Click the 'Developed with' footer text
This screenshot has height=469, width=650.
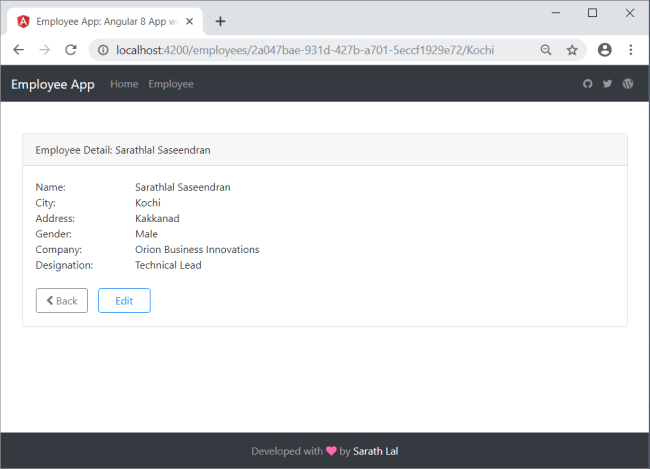click(287, 451)
